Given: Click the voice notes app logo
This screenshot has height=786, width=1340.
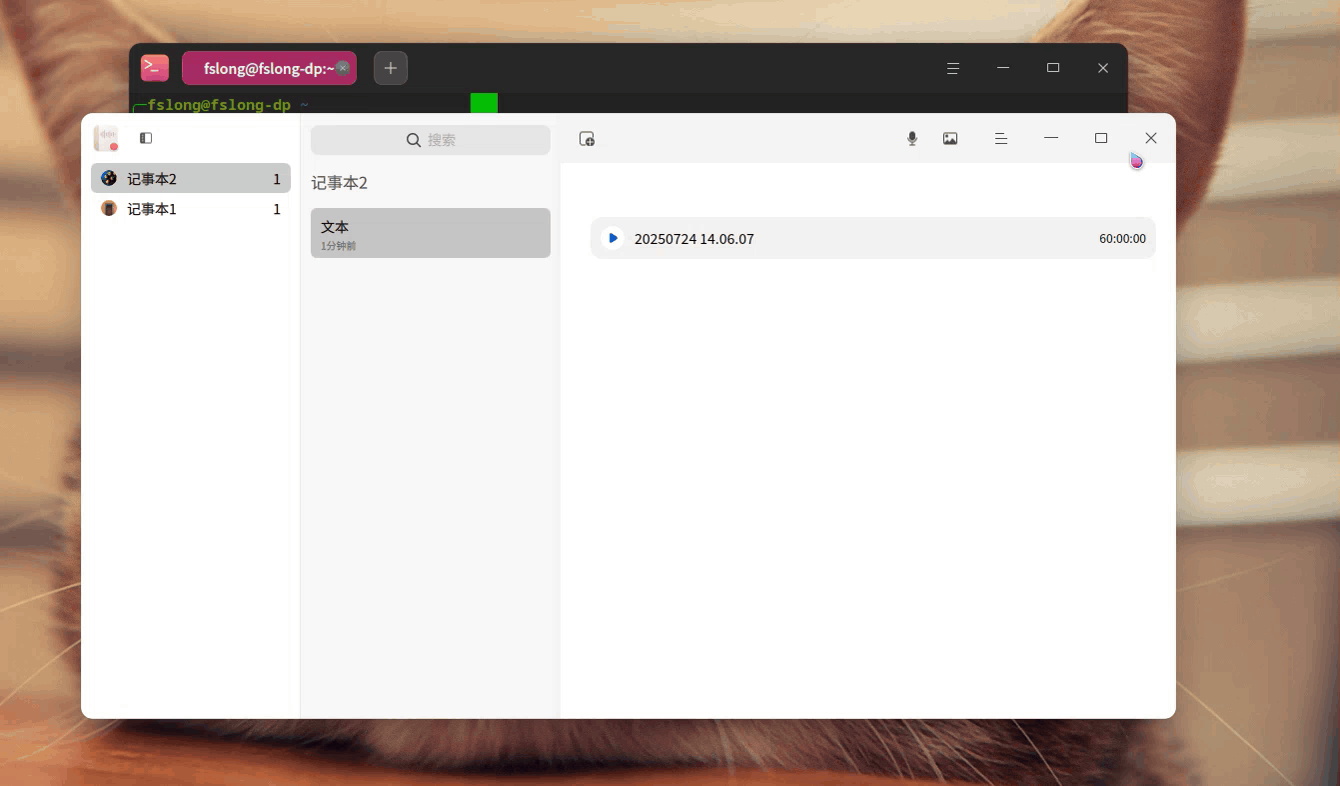Looking at the screenshot, I should click(106, 138).
